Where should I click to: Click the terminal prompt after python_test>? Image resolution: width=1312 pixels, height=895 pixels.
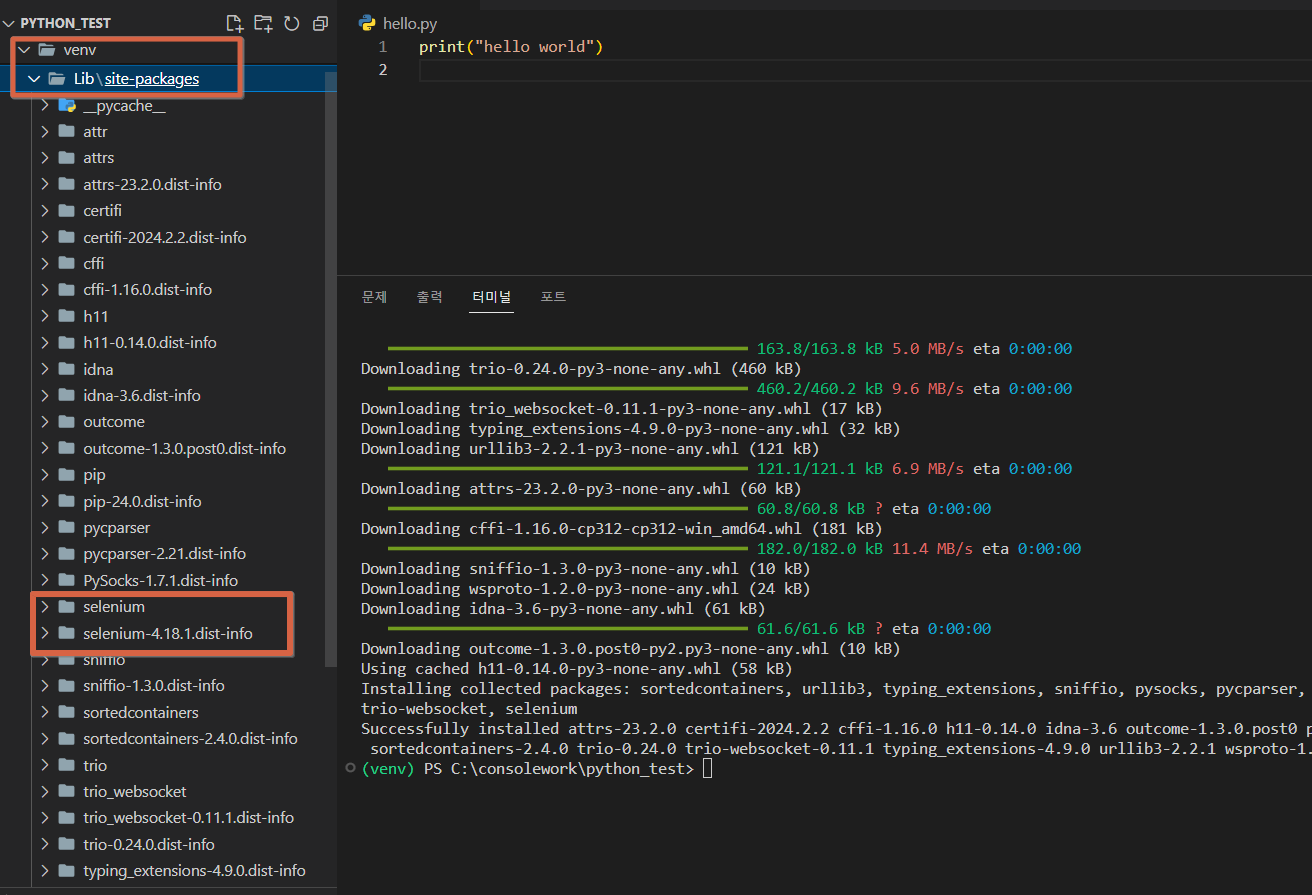[x=707, y=768]
